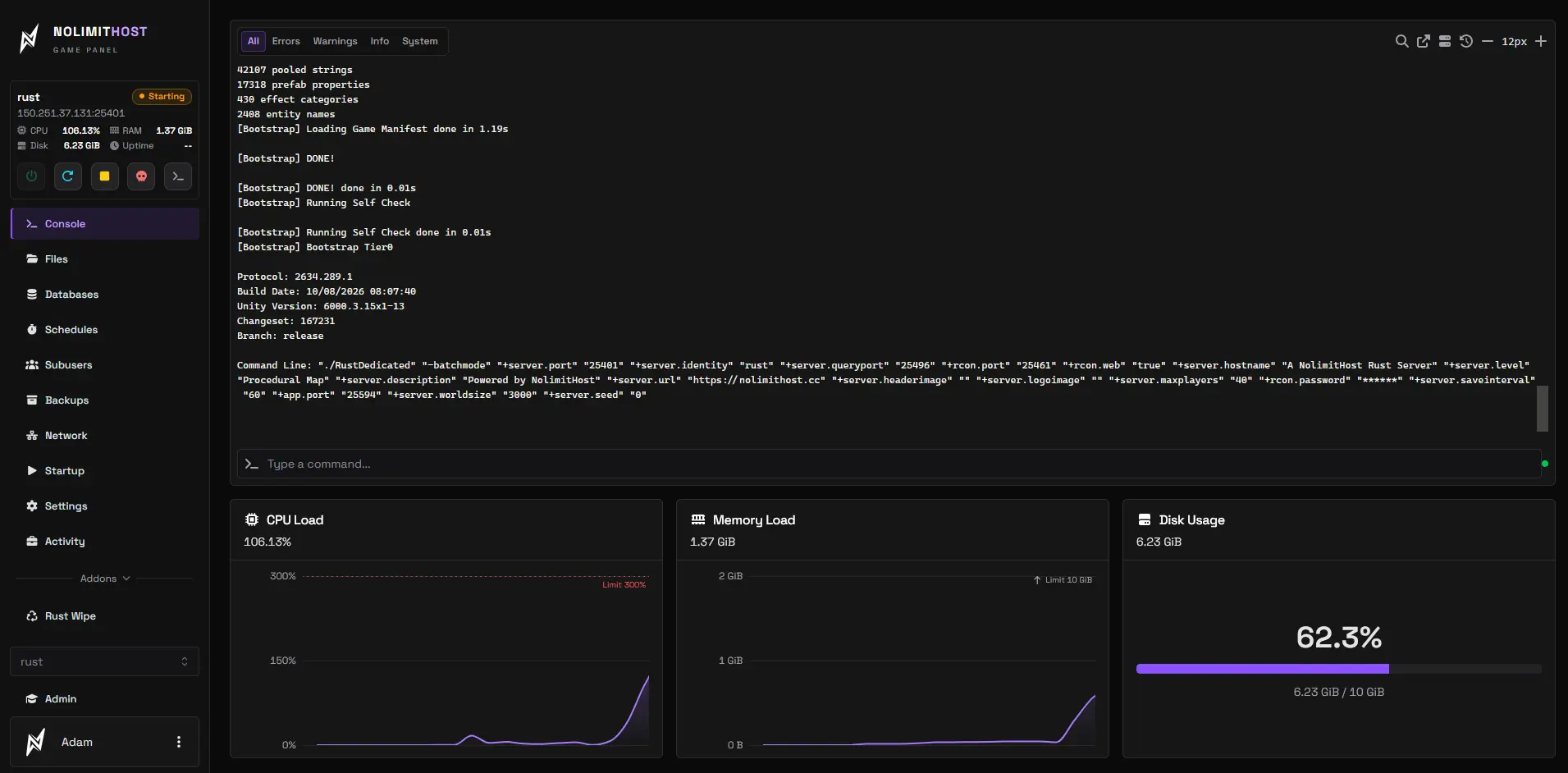Open Startup configuration
The height and width of the screenshot is (773, 1568).
click(105, 471)
